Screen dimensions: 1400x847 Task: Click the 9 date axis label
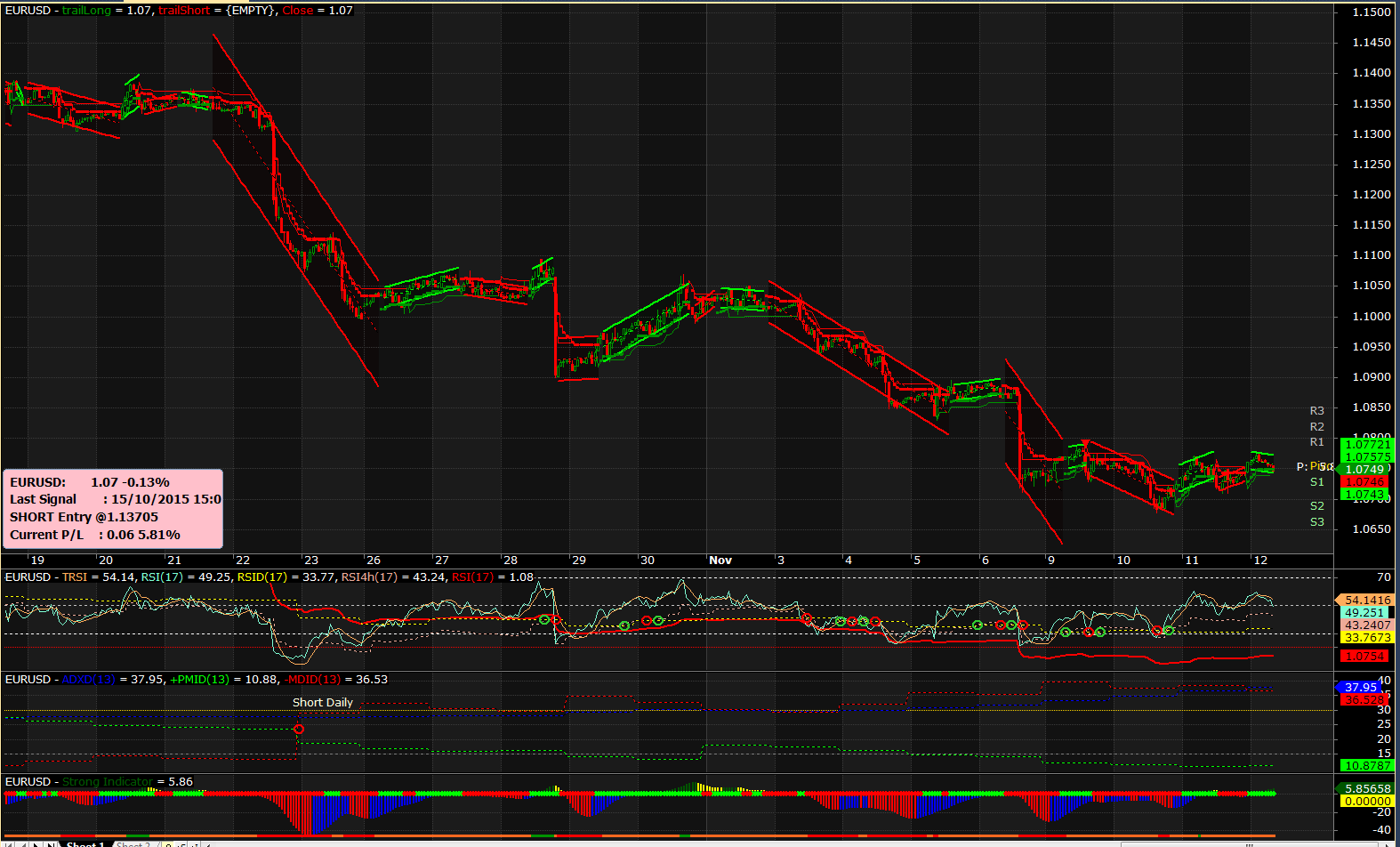pos(1050,560)
